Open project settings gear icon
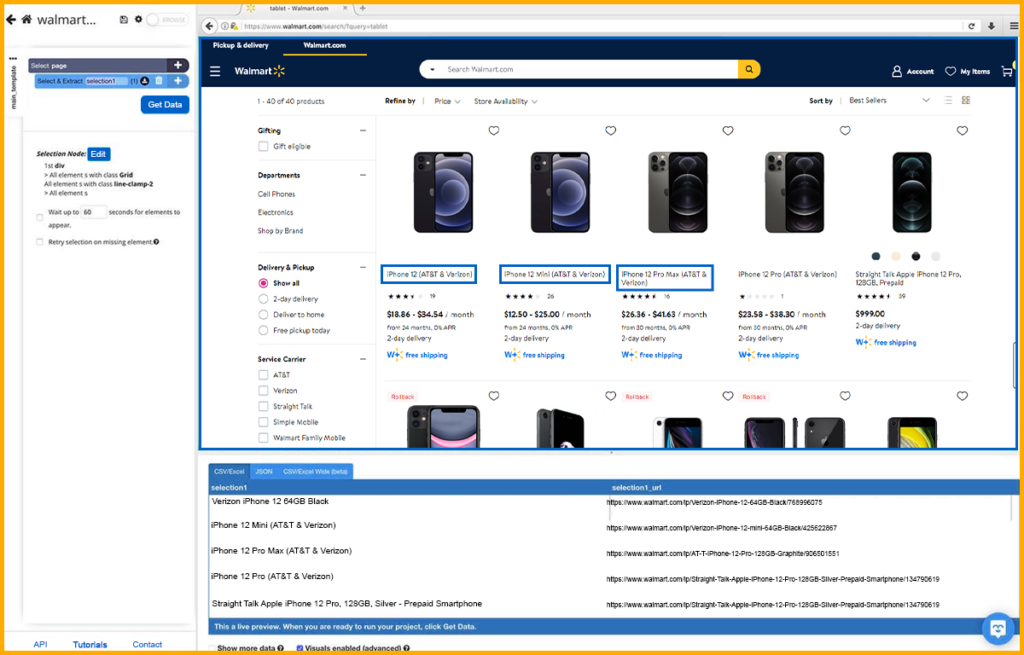 (138, 20)
